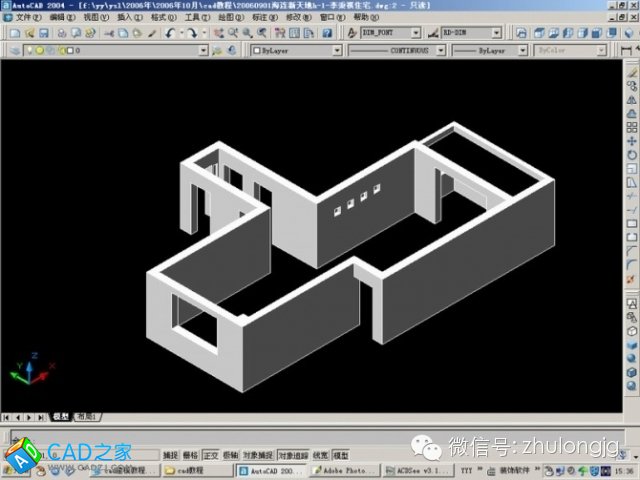
Task: Open the 工具 (Tools) menu
Action: pos(198,18)
